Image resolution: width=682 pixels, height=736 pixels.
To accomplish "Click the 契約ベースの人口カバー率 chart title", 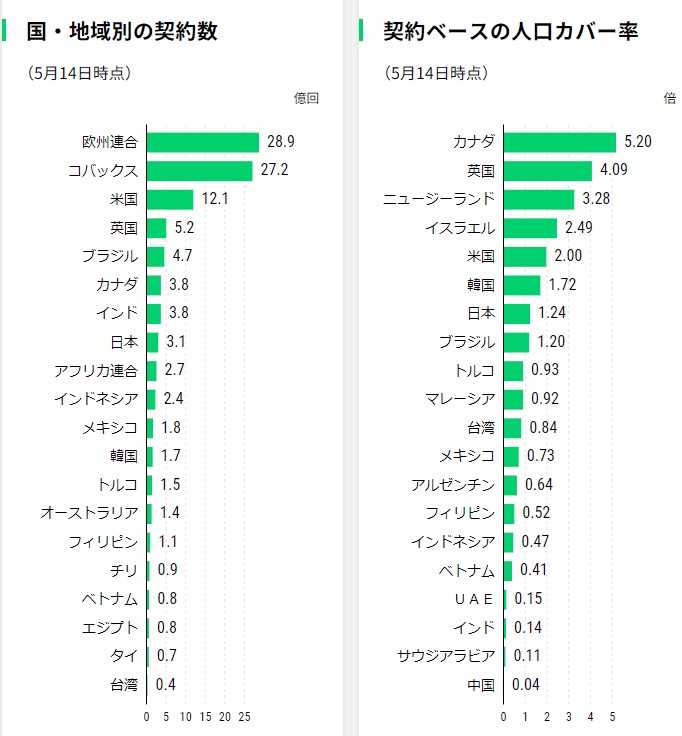I will (x=511, y=31).
